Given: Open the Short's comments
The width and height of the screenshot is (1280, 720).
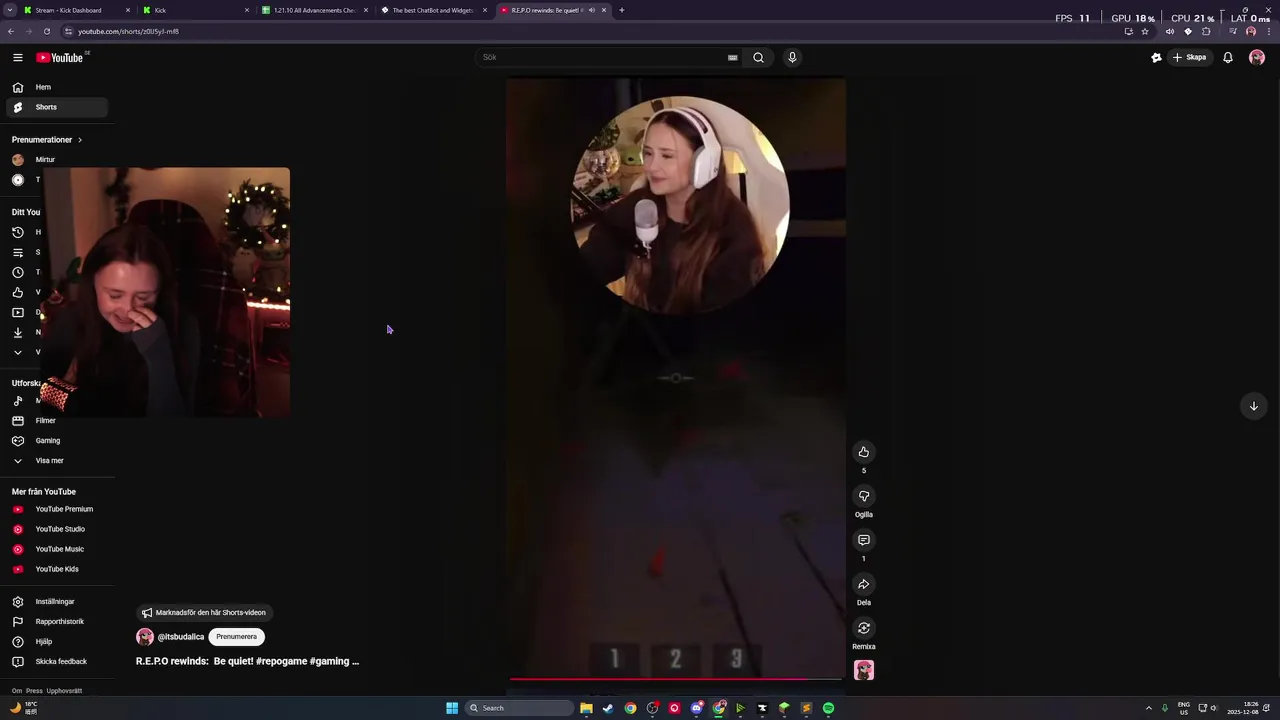Looking at the screenshot, I should [864, 540].
